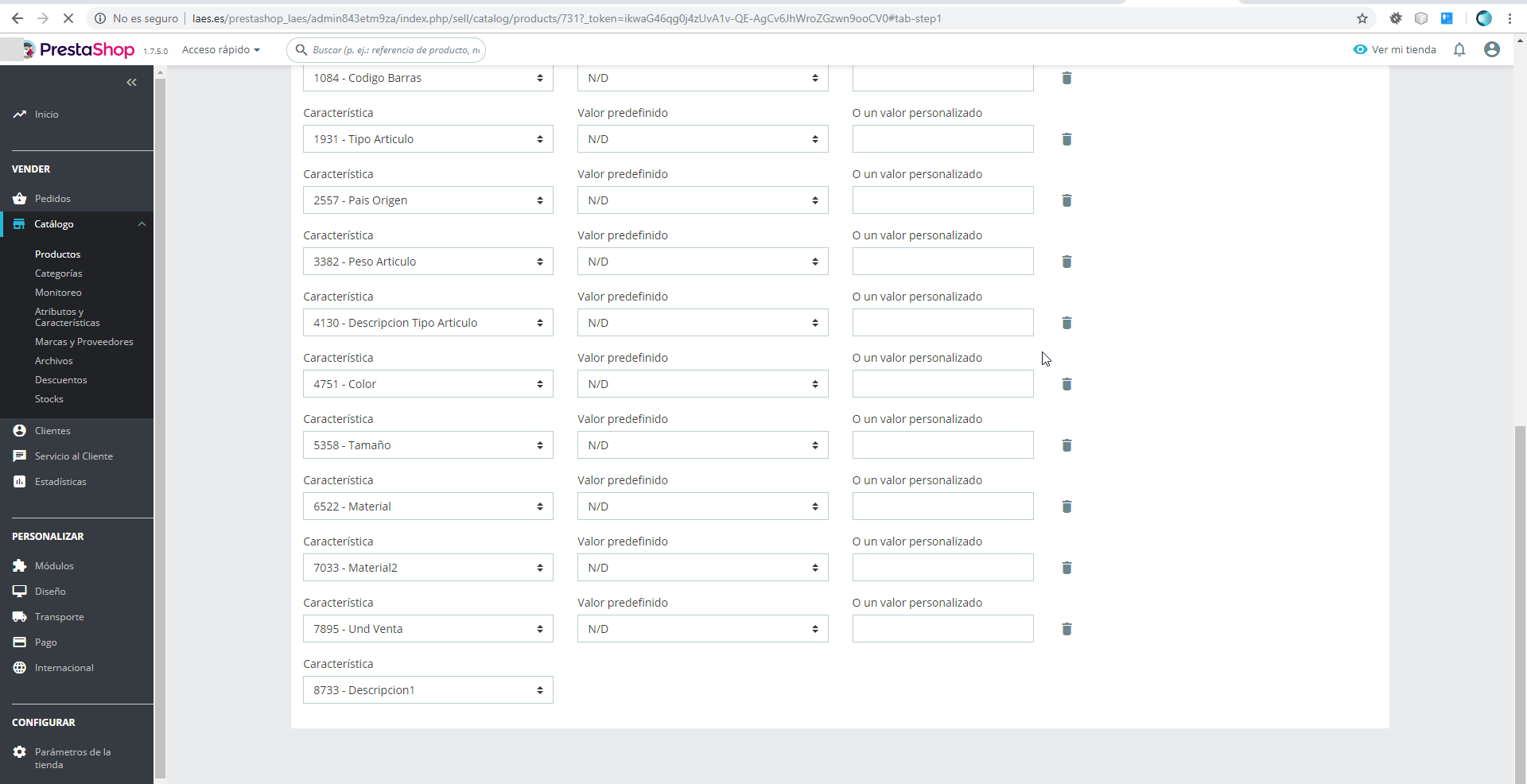This screenshot has height=784, width=1527.
Task: Toggle the bookmark star in the address bar
Action: point(1362,18)
